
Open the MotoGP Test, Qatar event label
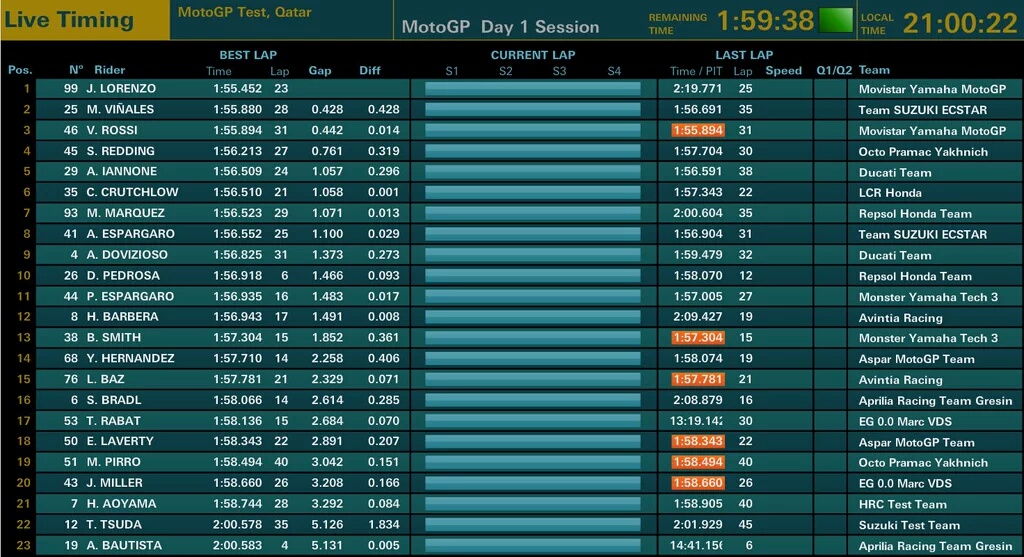pos(244,13)
